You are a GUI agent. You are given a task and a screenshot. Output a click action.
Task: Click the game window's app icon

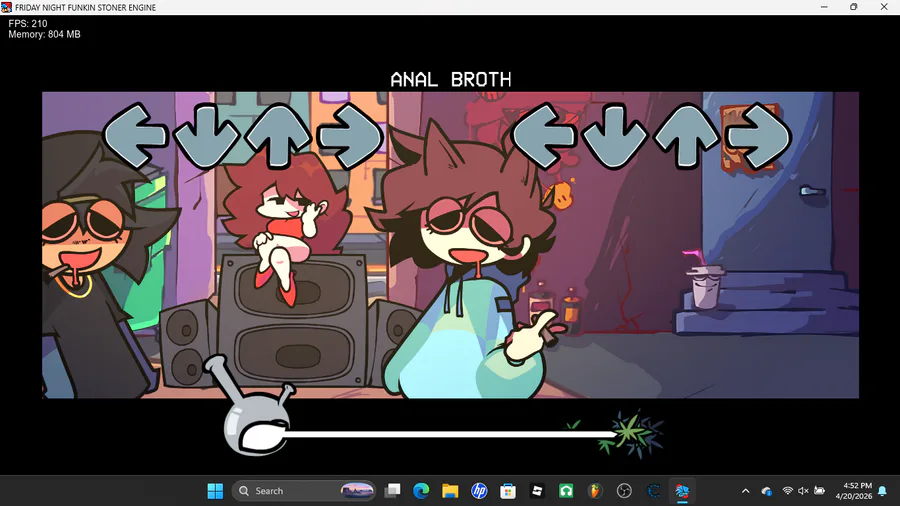pos(6,7)
